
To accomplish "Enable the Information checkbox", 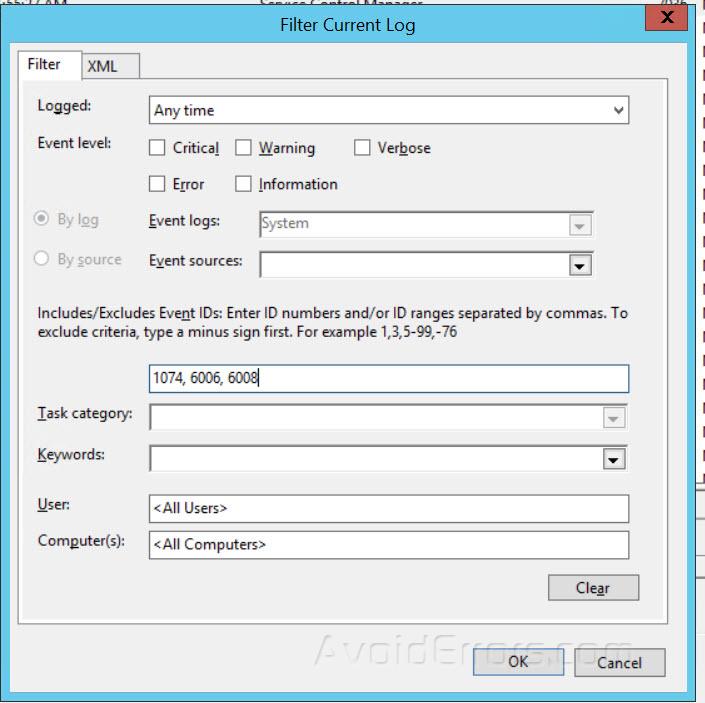I will (243, 184).
